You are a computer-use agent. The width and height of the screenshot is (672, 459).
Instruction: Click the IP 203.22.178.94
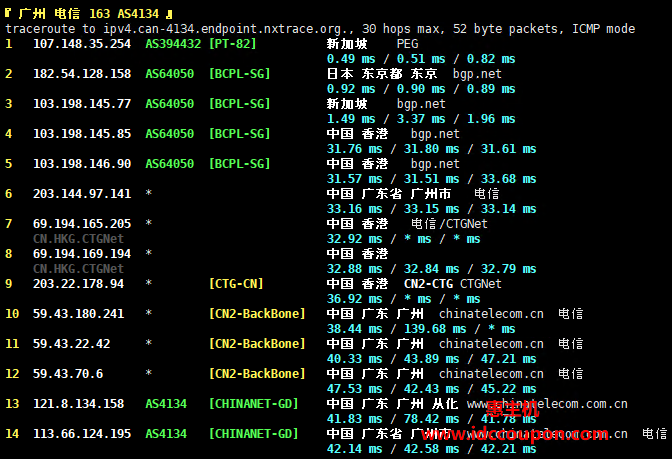(x=78, y=284)
